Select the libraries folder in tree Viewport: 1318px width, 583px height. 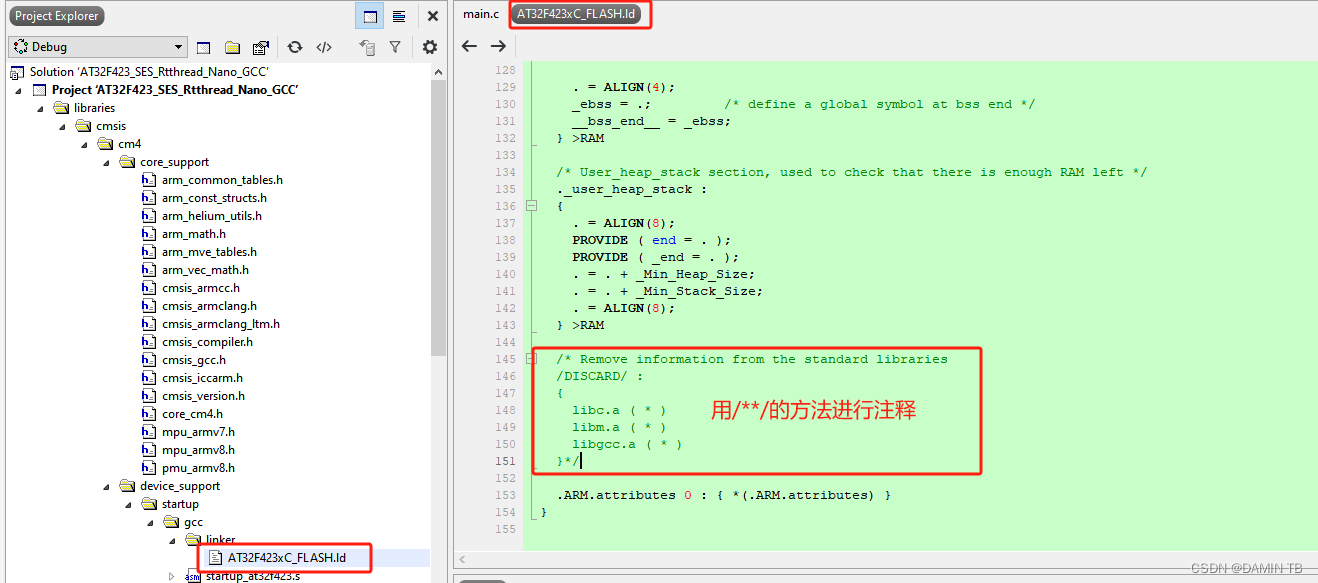click(x=94, y=108)
